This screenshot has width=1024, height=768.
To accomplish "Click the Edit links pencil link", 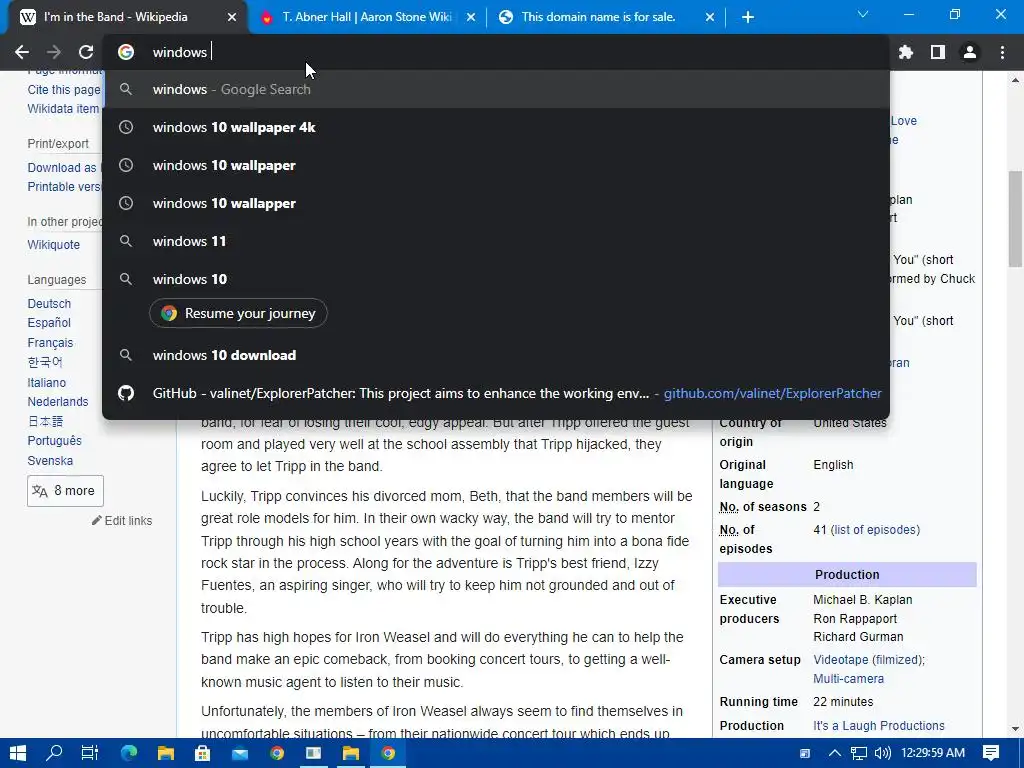I will pyautogui.click(x=122, y=520).
